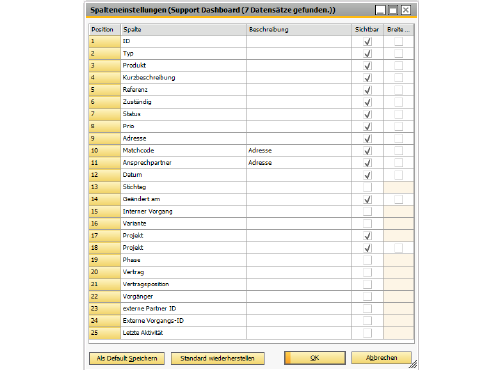
Task: Check Breite checkbox for the Typ row
Action: click(398, 53)
